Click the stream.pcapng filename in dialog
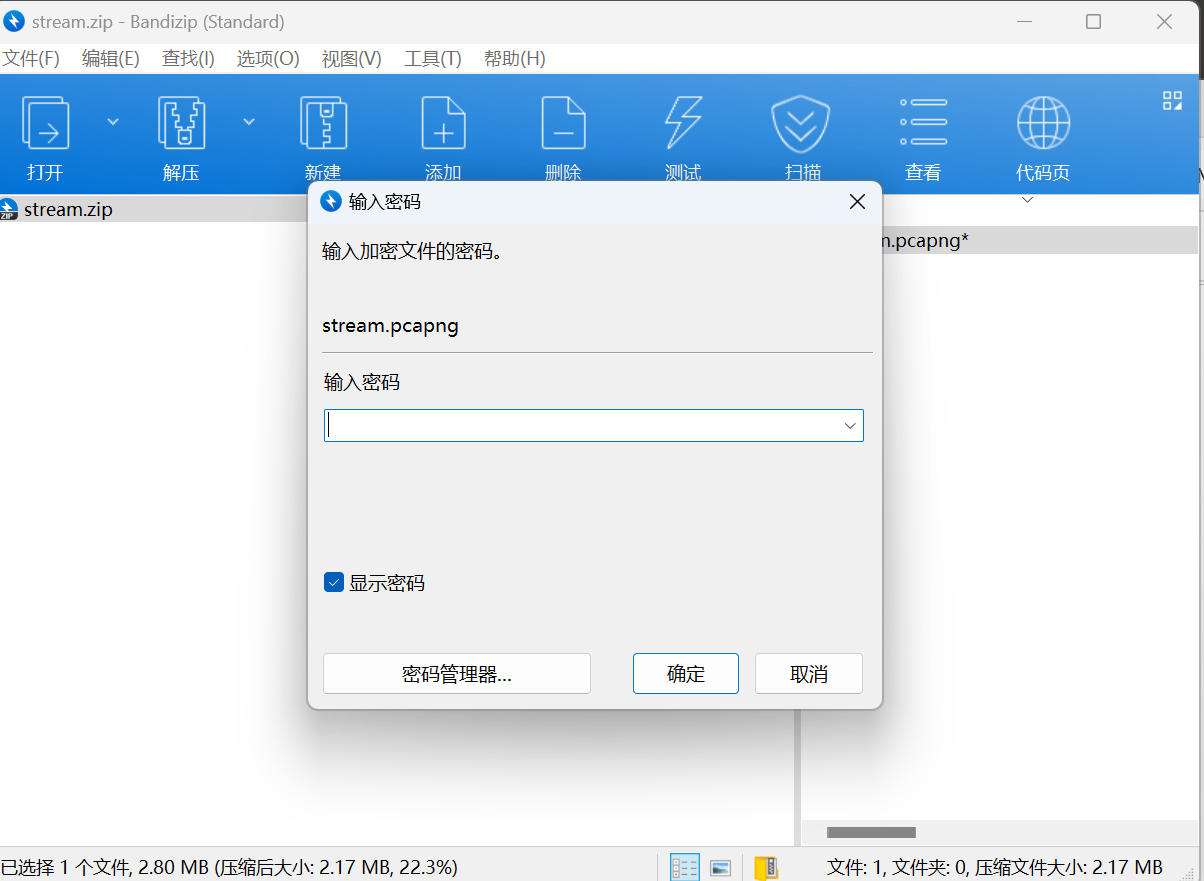This screenshot has height=881, width=1204. 390,326
